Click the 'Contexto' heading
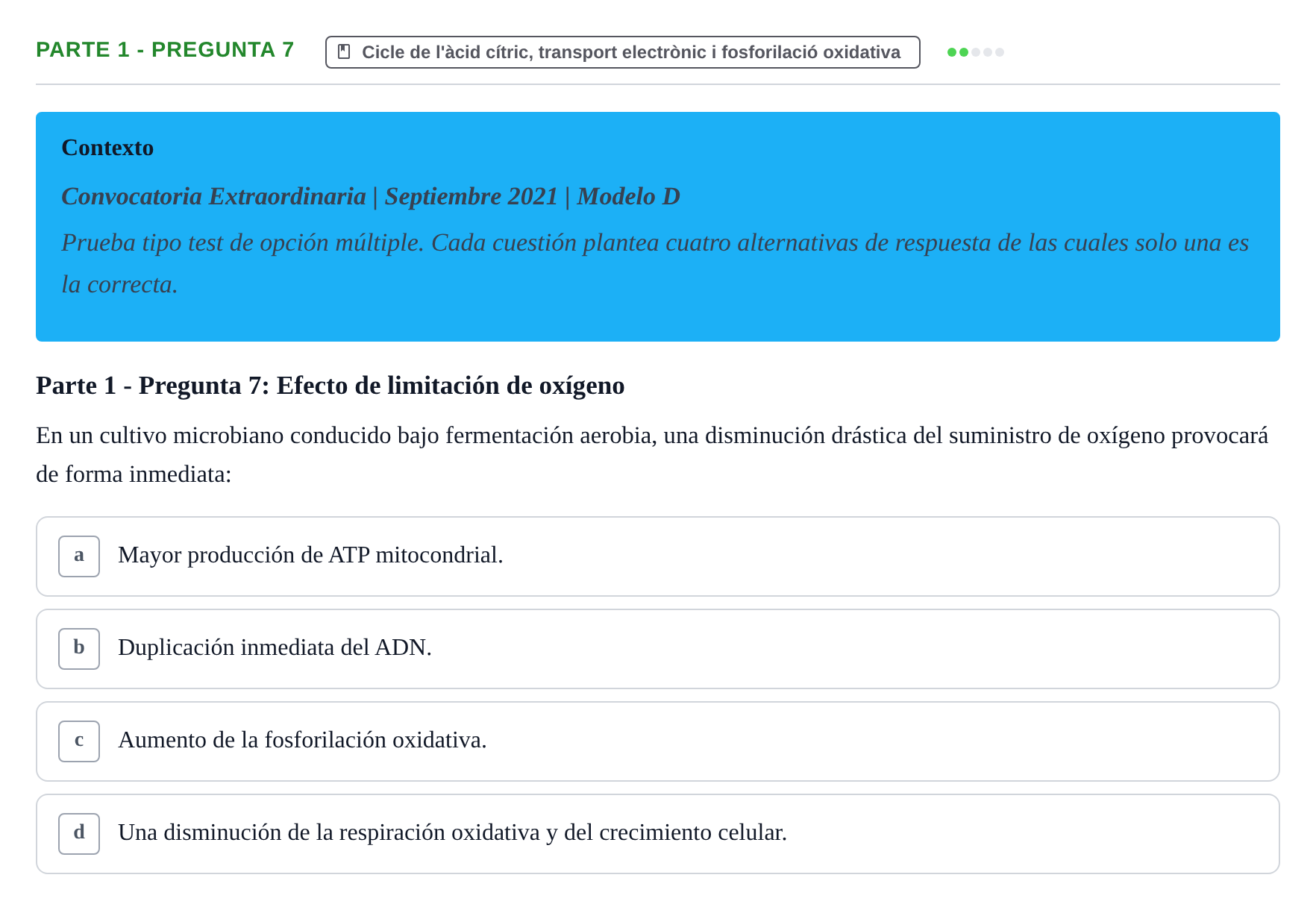Image resolution: width=1316 pixels, height=910 pixels. coord(107,148)
